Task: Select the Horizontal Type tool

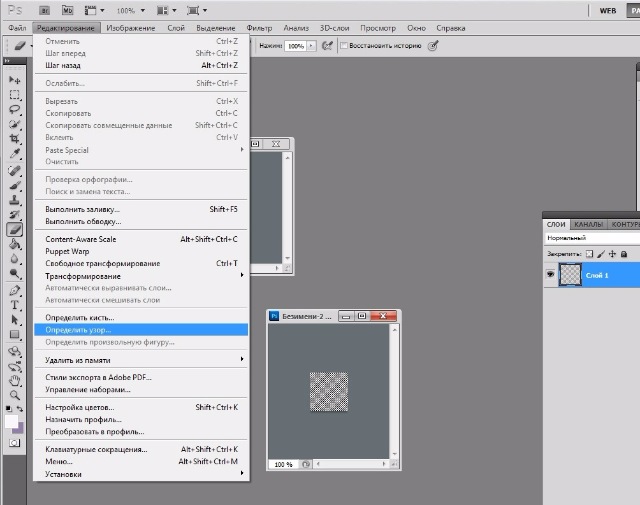Action: pos(15,304)
